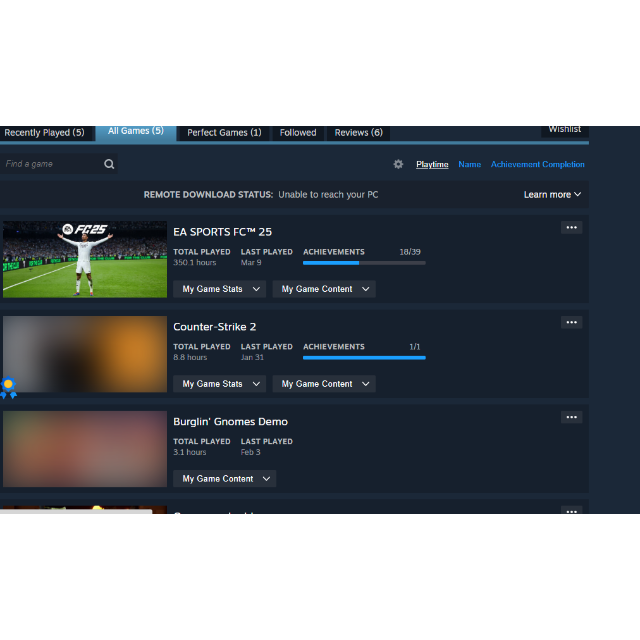Click the Find a game search field

[51, 164]
